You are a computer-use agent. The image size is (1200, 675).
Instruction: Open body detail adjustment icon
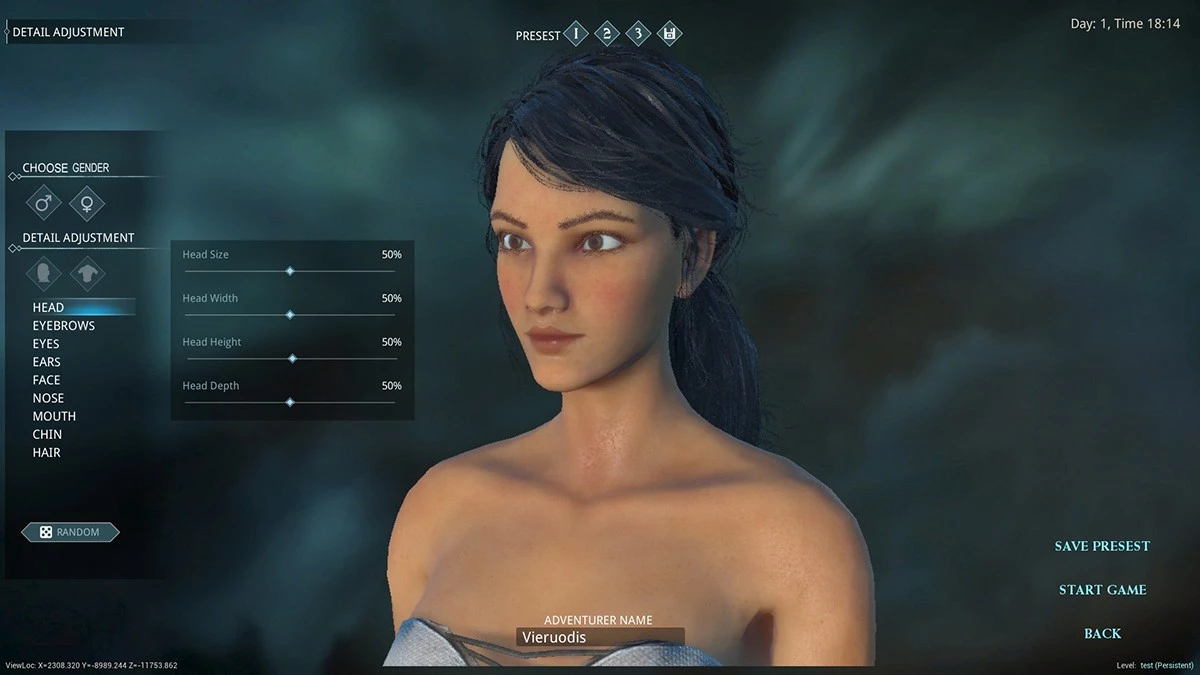pyautogui.click(x=87, y=272)
